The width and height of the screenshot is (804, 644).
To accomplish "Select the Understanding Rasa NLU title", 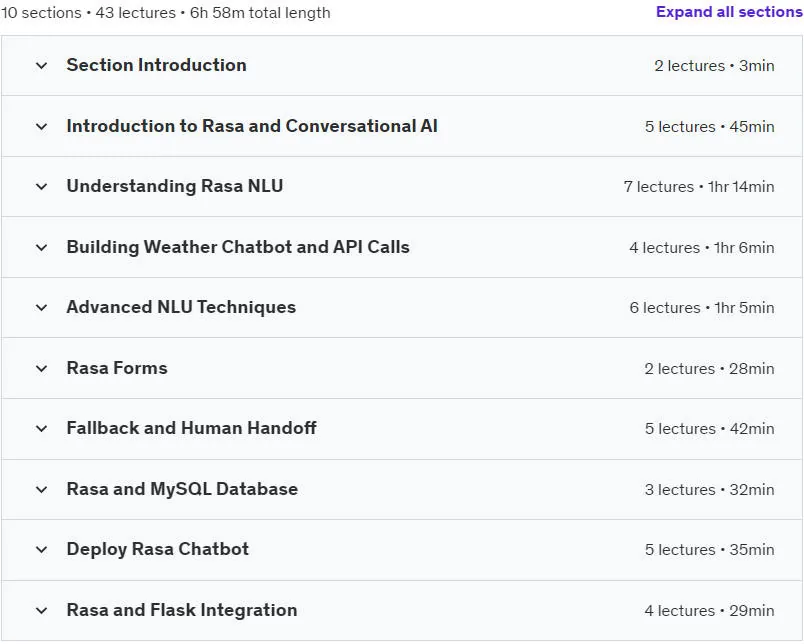I will pos(174,186).
